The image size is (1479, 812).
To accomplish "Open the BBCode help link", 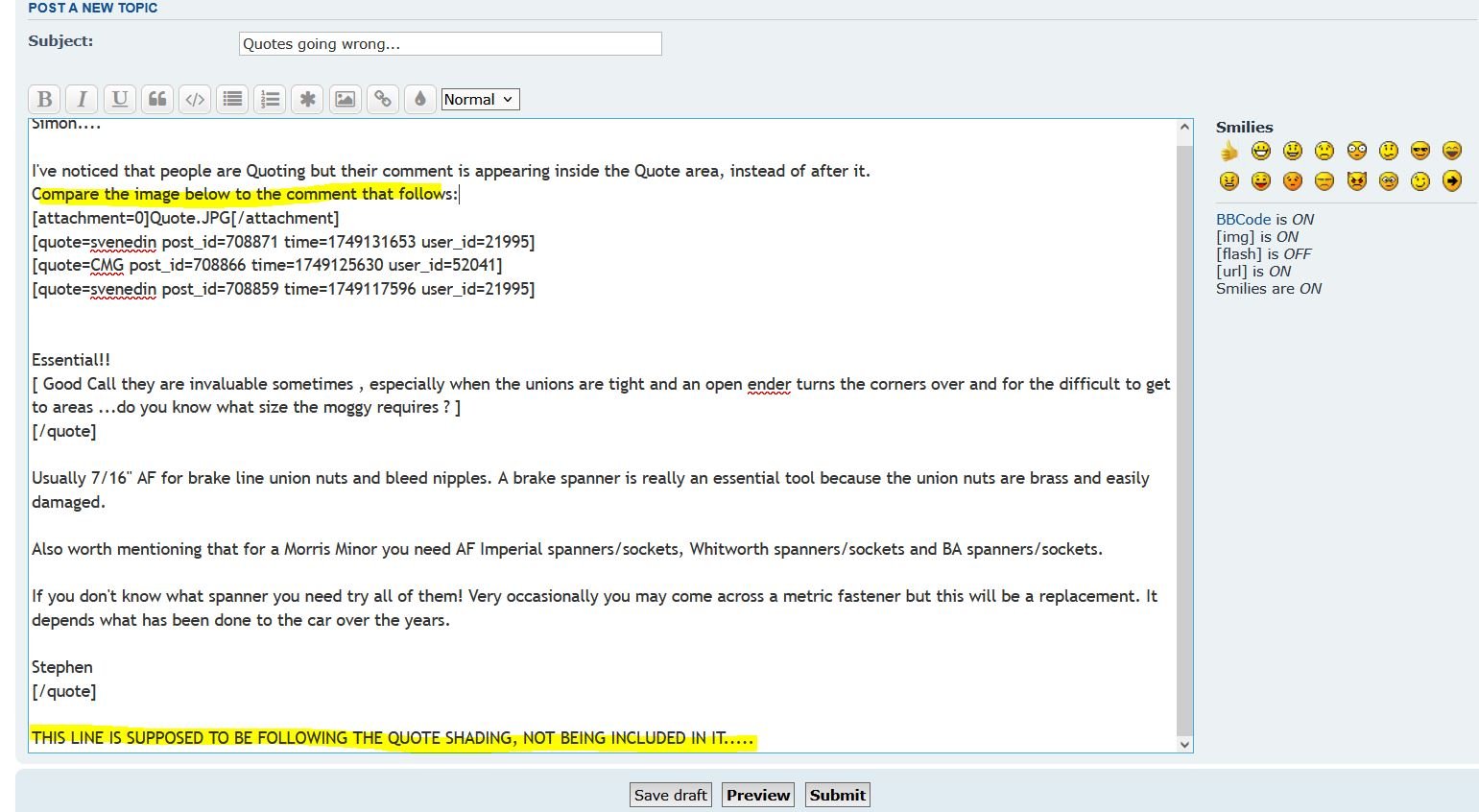I will (x=1243, y=219).
